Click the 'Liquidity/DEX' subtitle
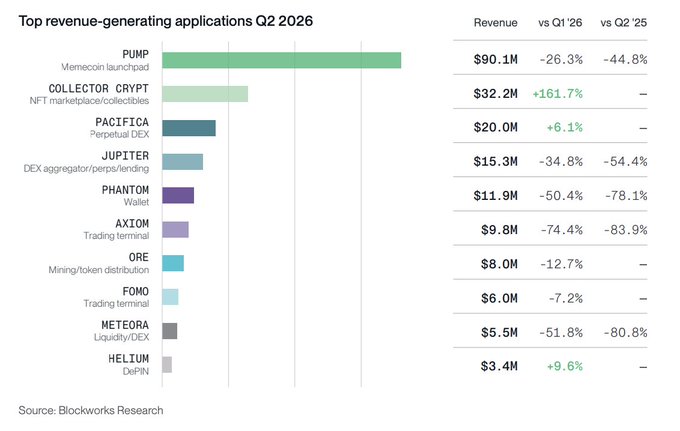 (x=121, y=337)
